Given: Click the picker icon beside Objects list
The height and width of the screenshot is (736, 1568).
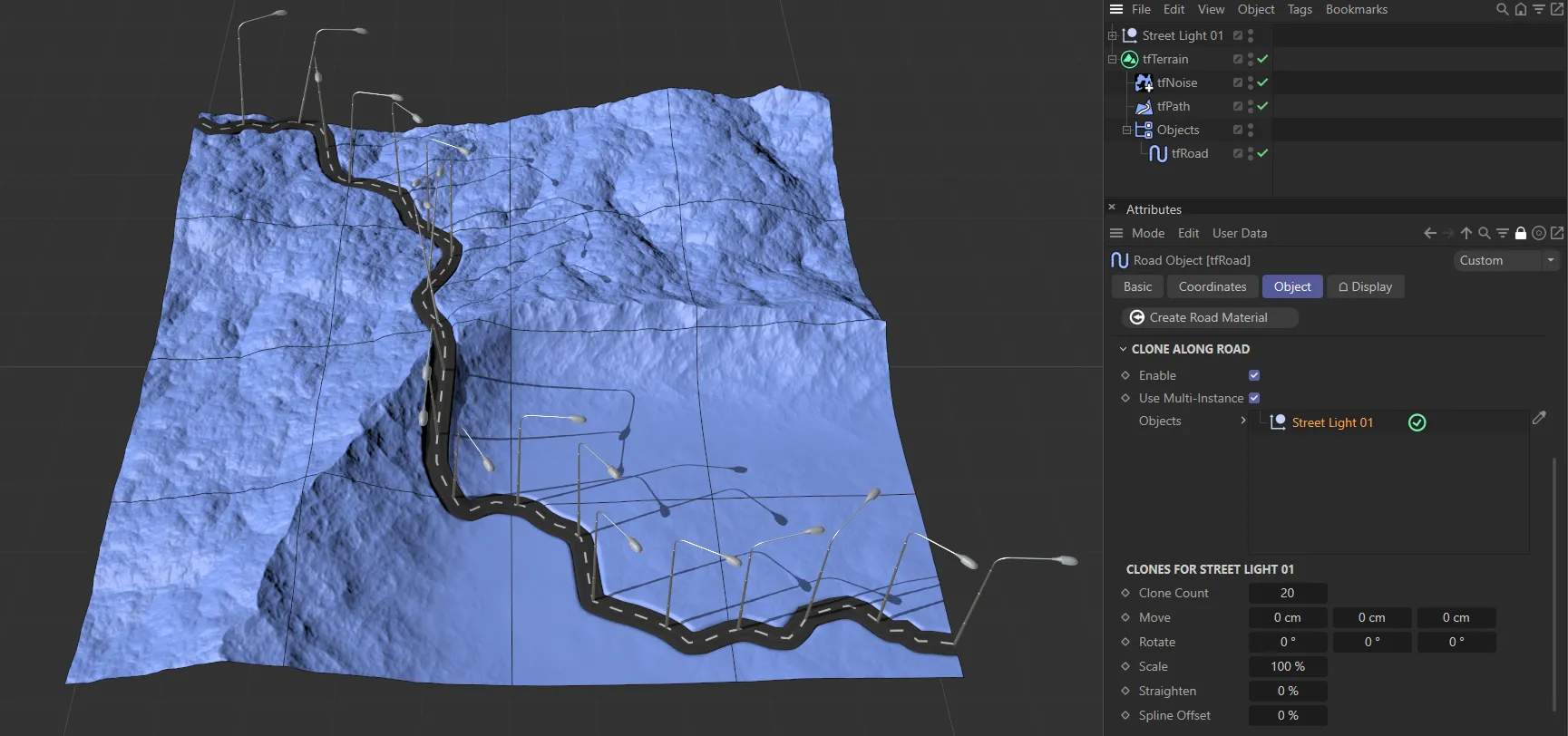Looking at the screenshot, I should coord(1539,418).
